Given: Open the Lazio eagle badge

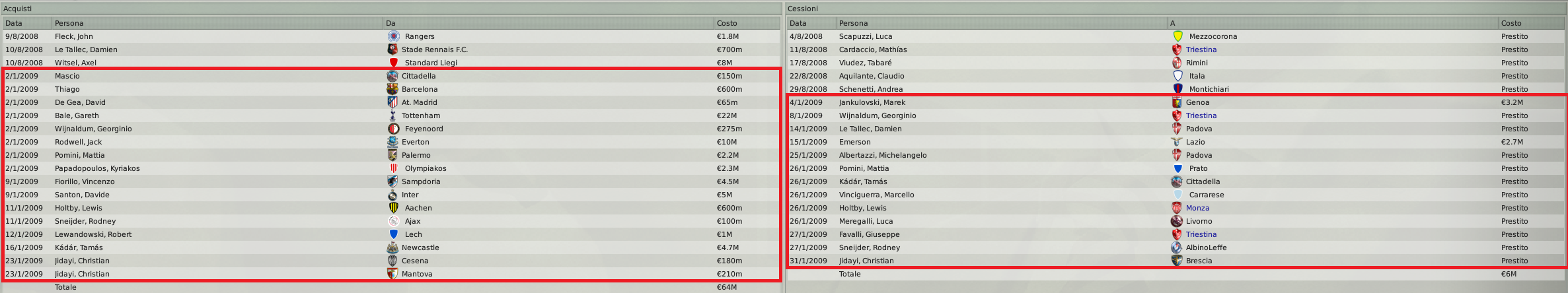Looking at the screenshot, I should 1177,142.
